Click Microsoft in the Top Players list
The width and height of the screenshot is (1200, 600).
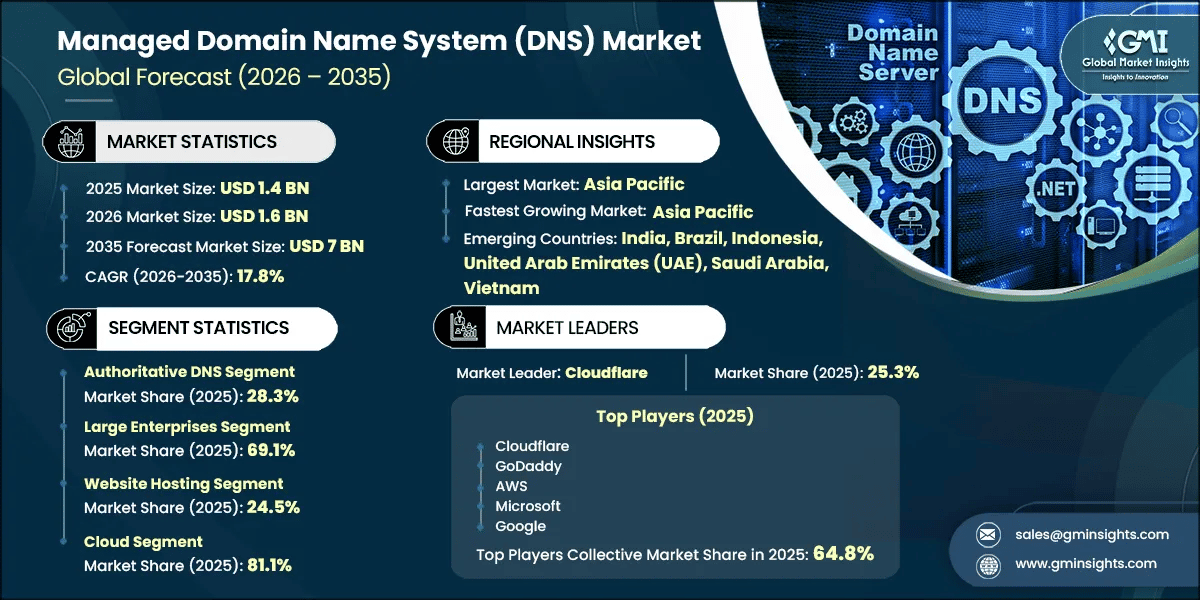[x=528, y=506]
